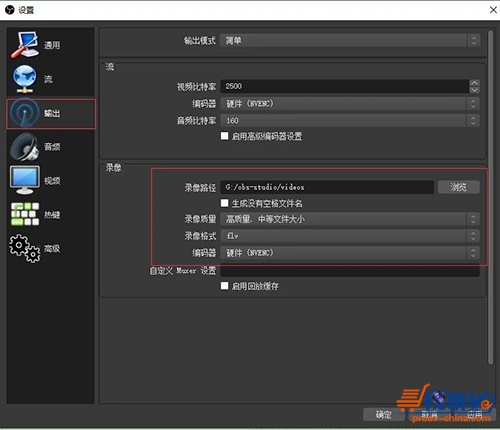Image resolution: width=500 pixels, height=430 pixels.
Task: Open the 音频比特率 160 dropdown
Action: 350,120
